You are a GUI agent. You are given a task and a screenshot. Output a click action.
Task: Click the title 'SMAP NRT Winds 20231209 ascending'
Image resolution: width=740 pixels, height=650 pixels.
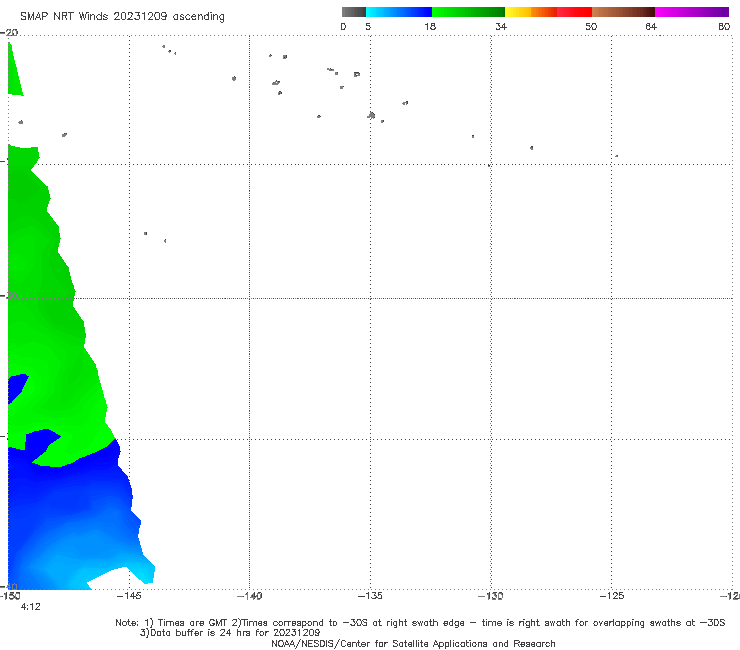[122, 16]
